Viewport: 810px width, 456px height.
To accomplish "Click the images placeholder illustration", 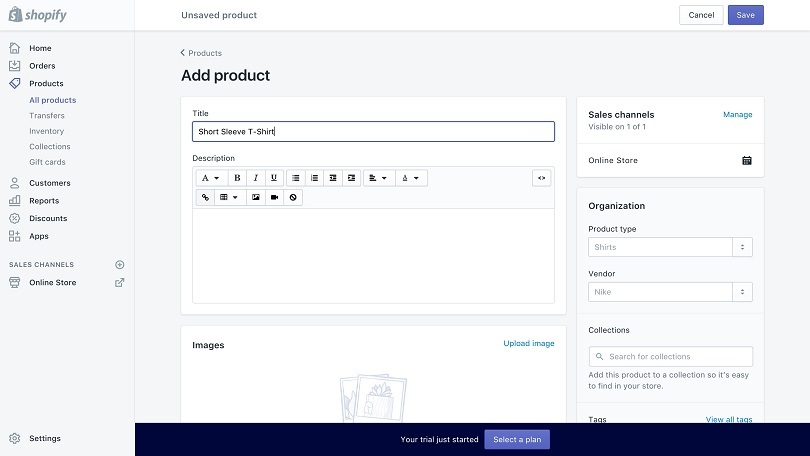I will pos(373,398).
